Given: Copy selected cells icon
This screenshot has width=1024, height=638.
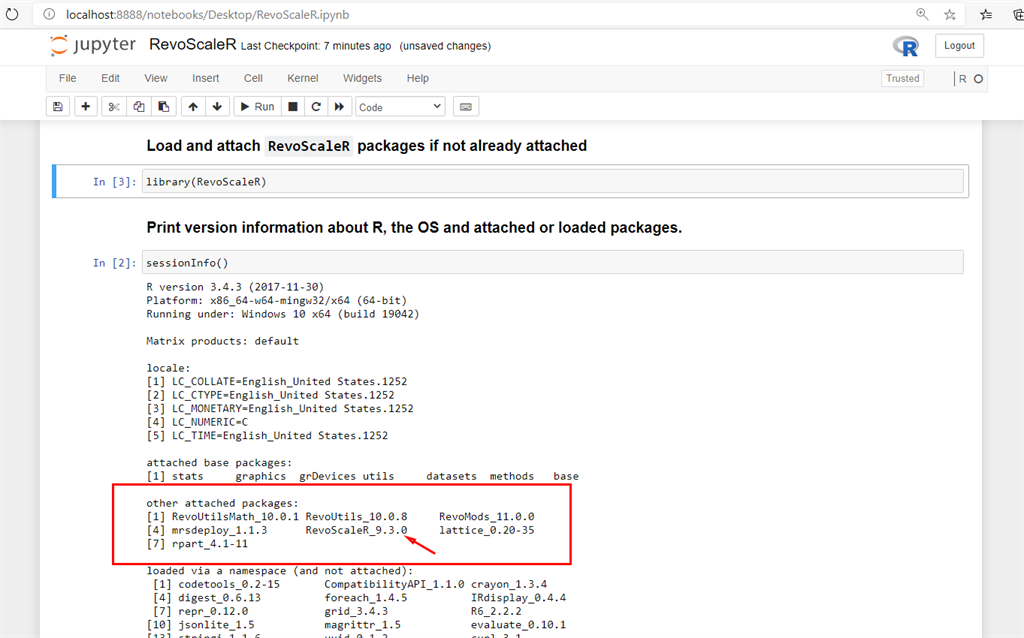Looking at the screenshot, I should [138, 106].
